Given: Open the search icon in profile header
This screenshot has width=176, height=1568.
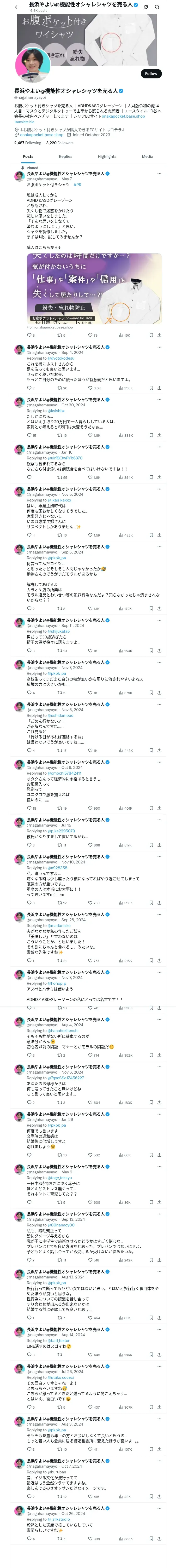Looking at the screenshot, I should pos(157,7).
